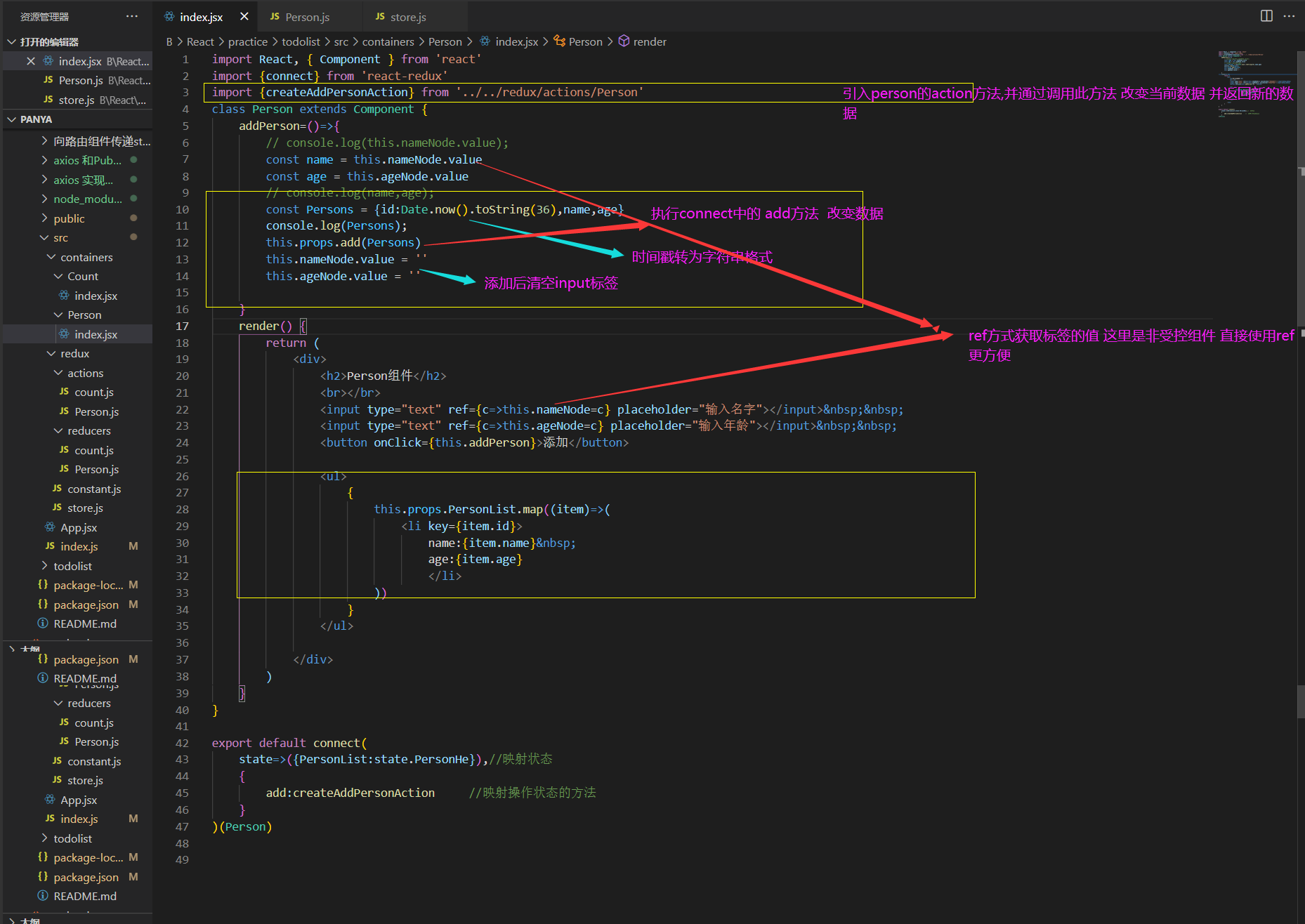Screen dimensions: 1305x924
Task: Click the braces icon beside package.json
Action: (43, 605)
